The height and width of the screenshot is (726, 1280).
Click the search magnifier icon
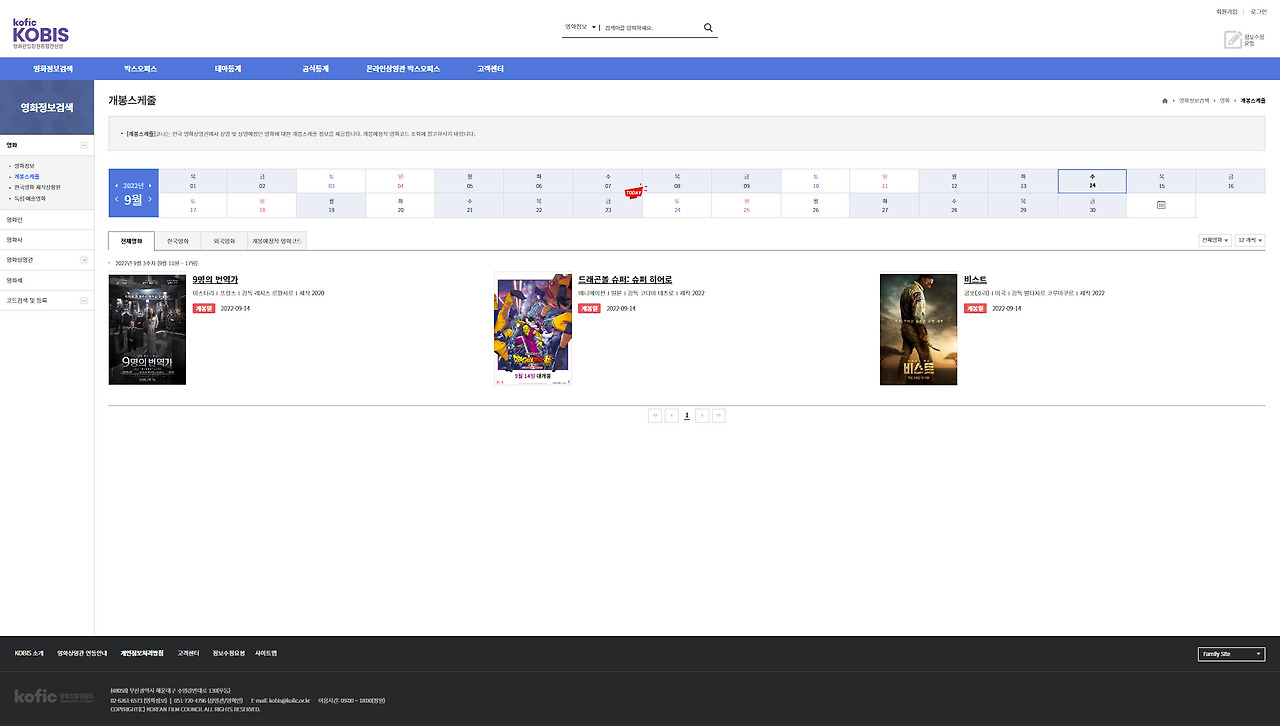708,27
